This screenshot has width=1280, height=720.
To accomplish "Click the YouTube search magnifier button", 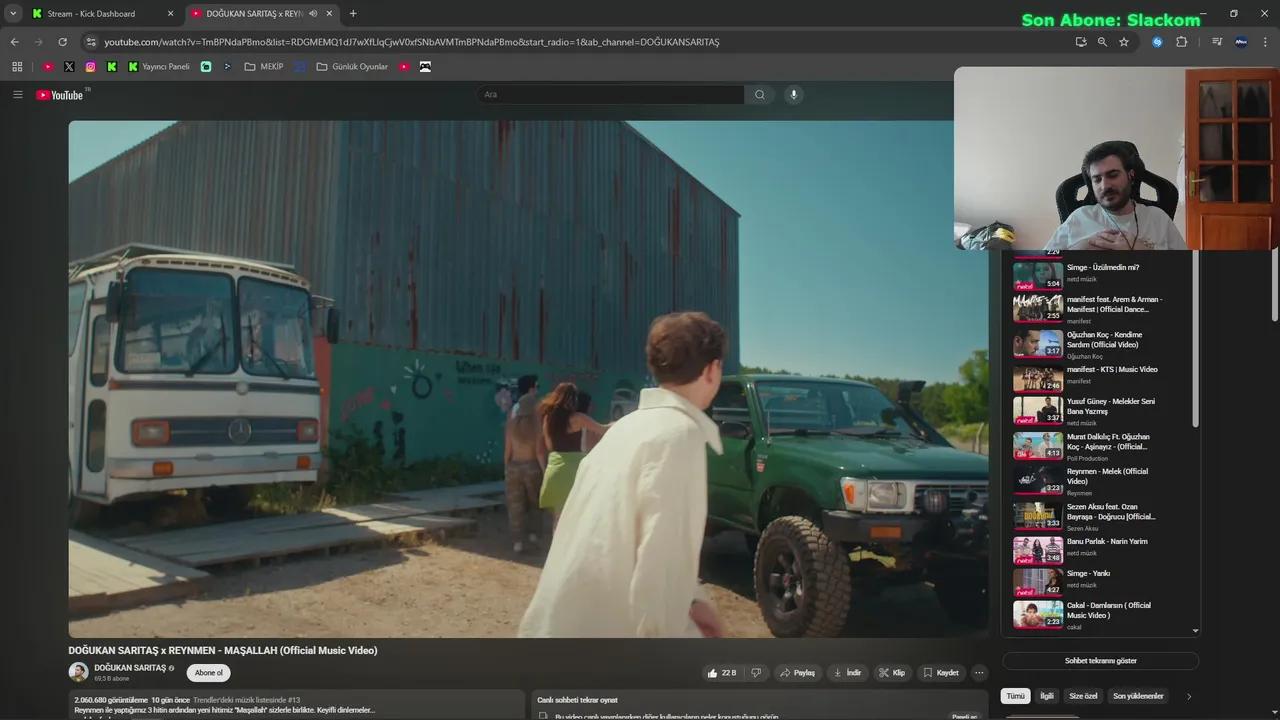I will [760, 95].
